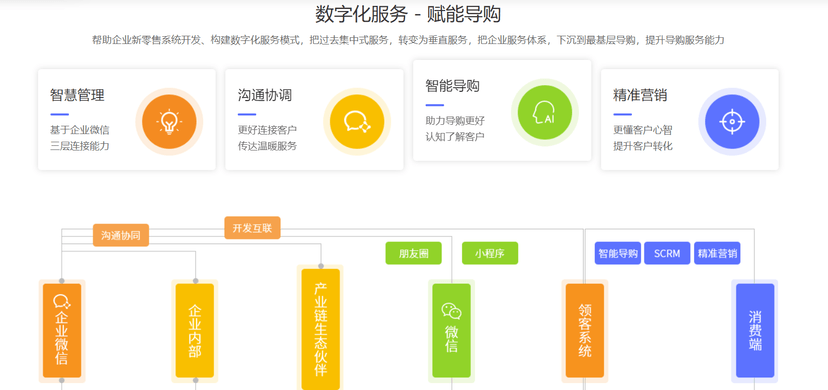Click the orange 沟通协同 tag
828x390 pixels.
[121, 235]
